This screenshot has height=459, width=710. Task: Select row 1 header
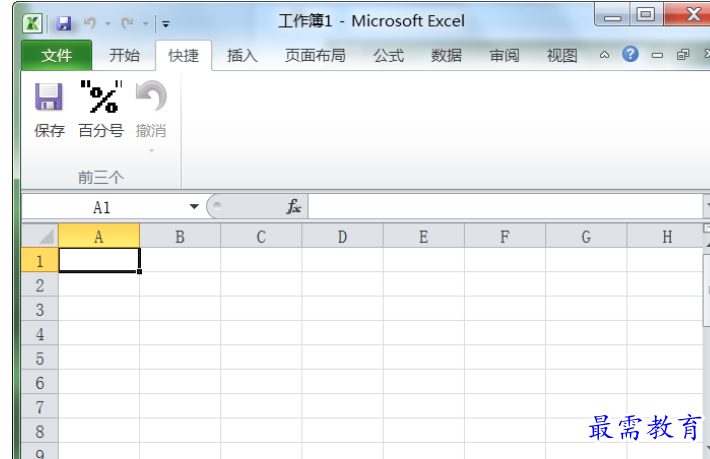click(40, 260)
